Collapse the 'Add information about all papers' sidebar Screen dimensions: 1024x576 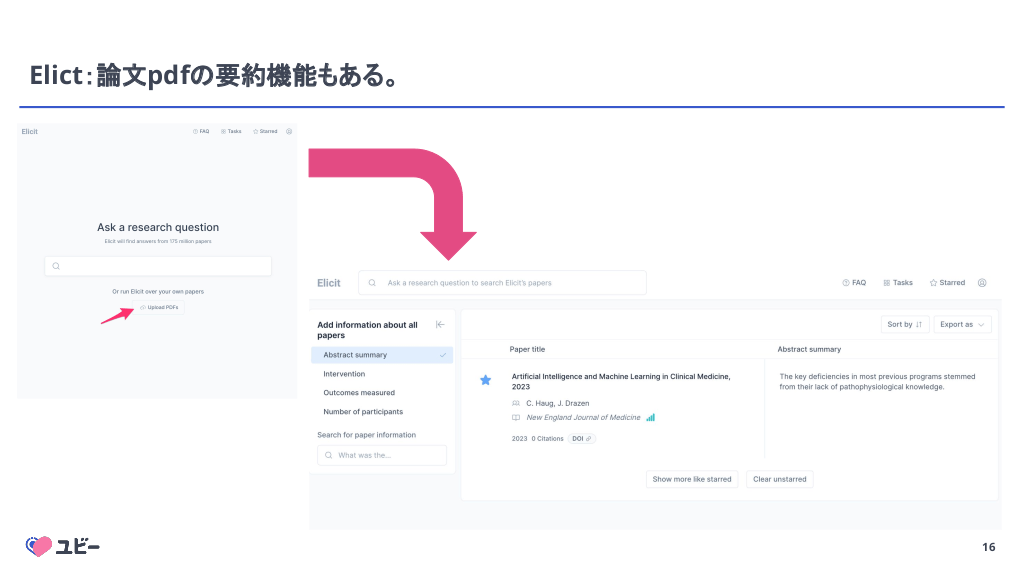(440, 325)
